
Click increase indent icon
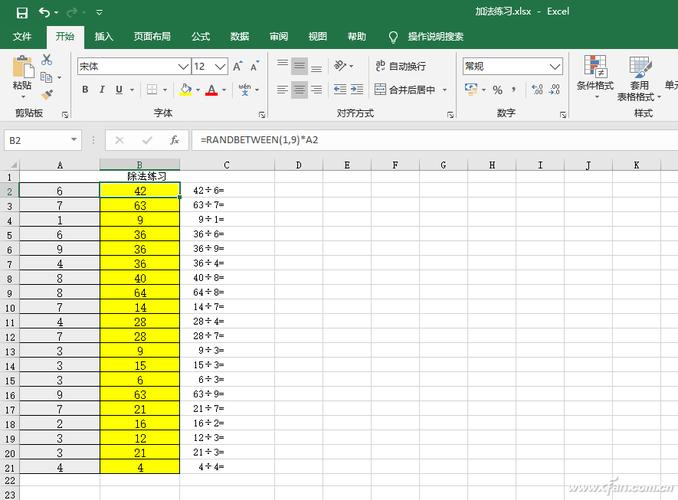(x=357, y=90)
